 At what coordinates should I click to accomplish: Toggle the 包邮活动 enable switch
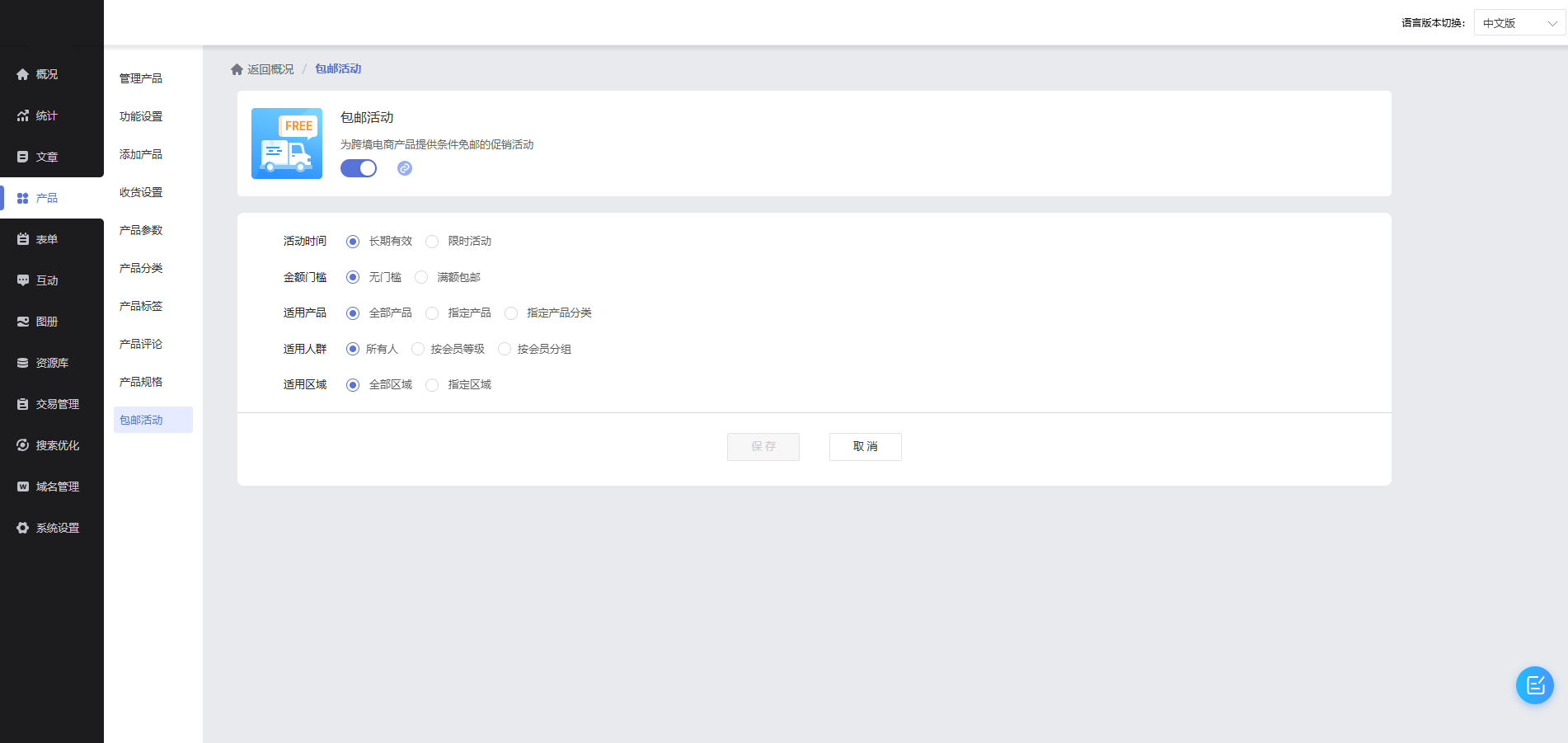click(359, 168)
